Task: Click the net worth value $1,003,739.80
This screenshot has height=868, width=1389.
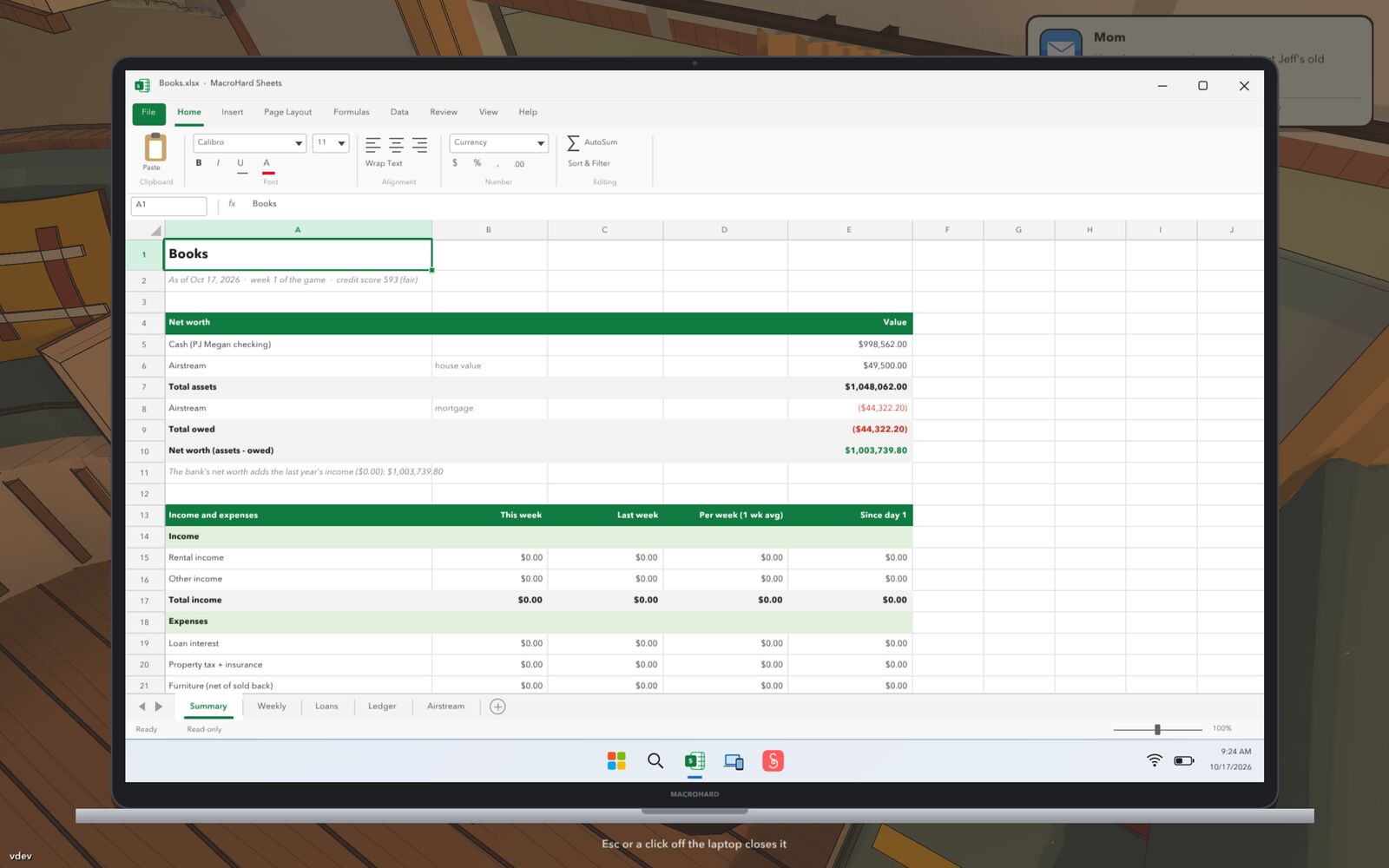Action: click(x=876, y=450)
